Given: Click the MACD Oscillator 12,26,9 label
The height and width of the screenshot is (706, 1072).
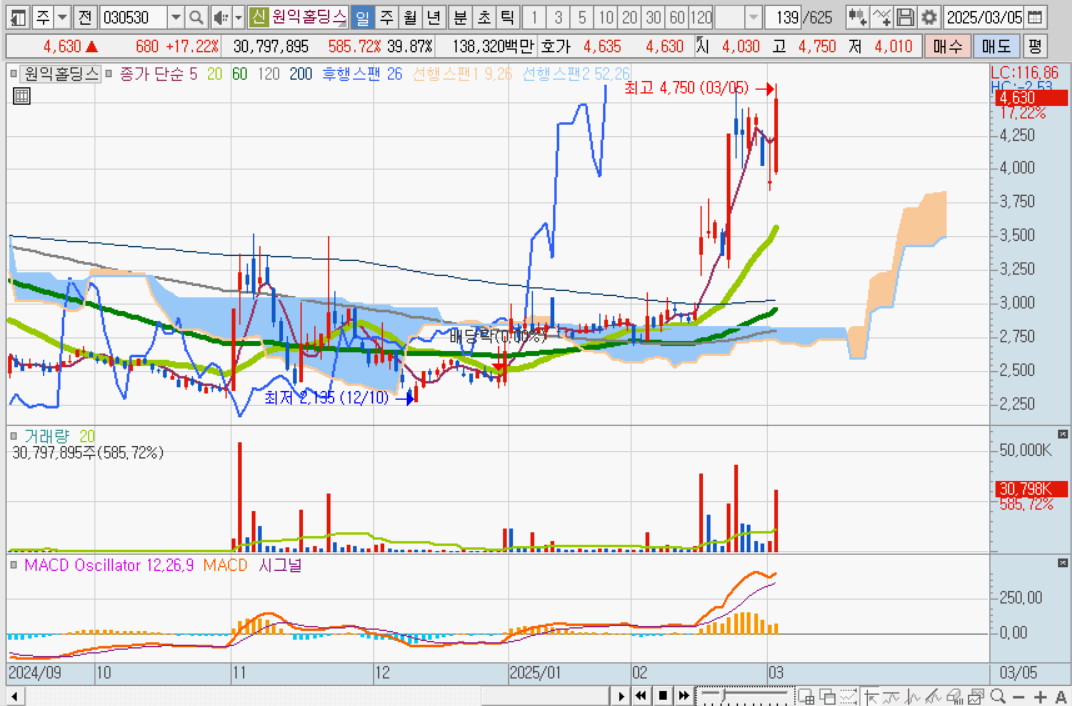Looking at the screenshot, I should (110, 565).
